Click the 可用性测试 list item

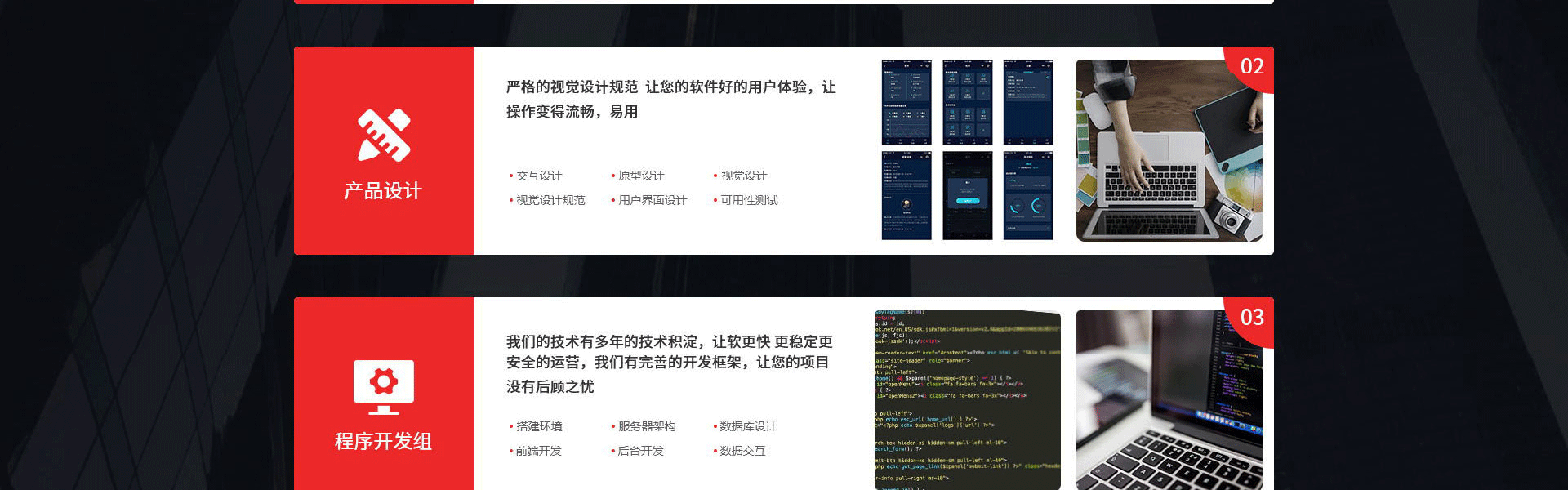coord(749,200)
